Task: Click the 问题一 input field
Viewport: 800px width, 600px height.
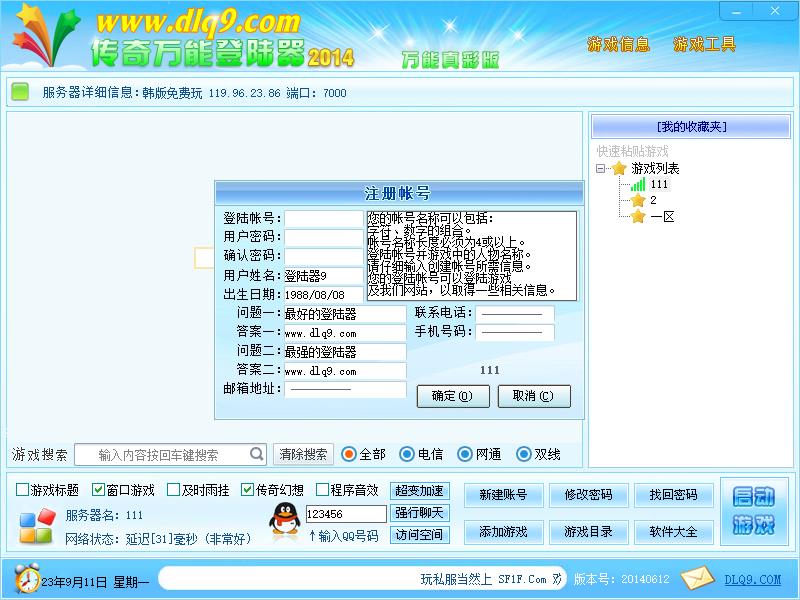Action: point(345,314)
